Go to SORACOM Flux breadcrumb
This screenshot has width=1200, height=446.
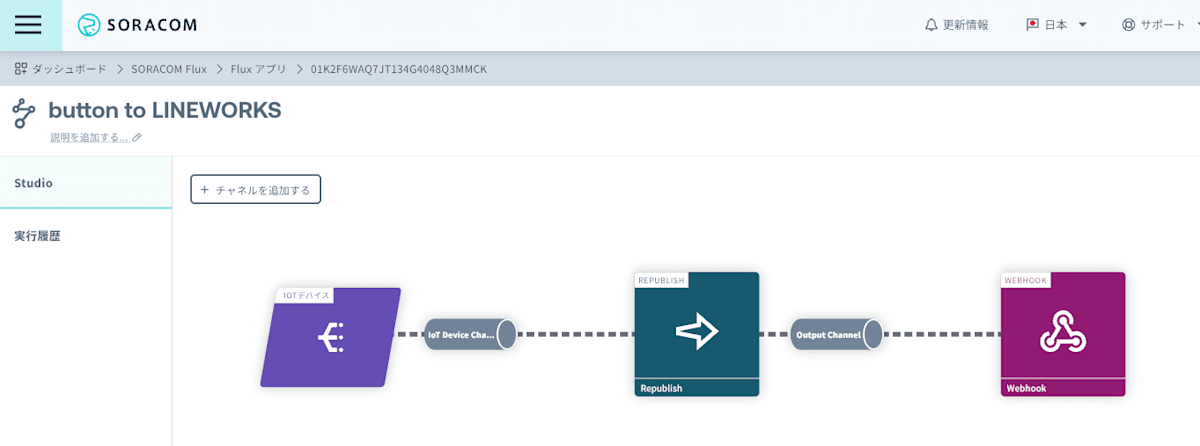tap(169, 69)
